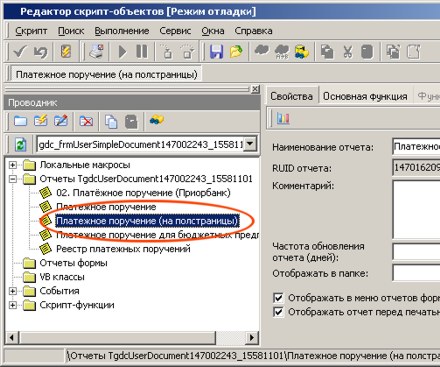The image size is (440, 367).
Task: Open the Скрипт menu
Action: (x=31, y=31)
